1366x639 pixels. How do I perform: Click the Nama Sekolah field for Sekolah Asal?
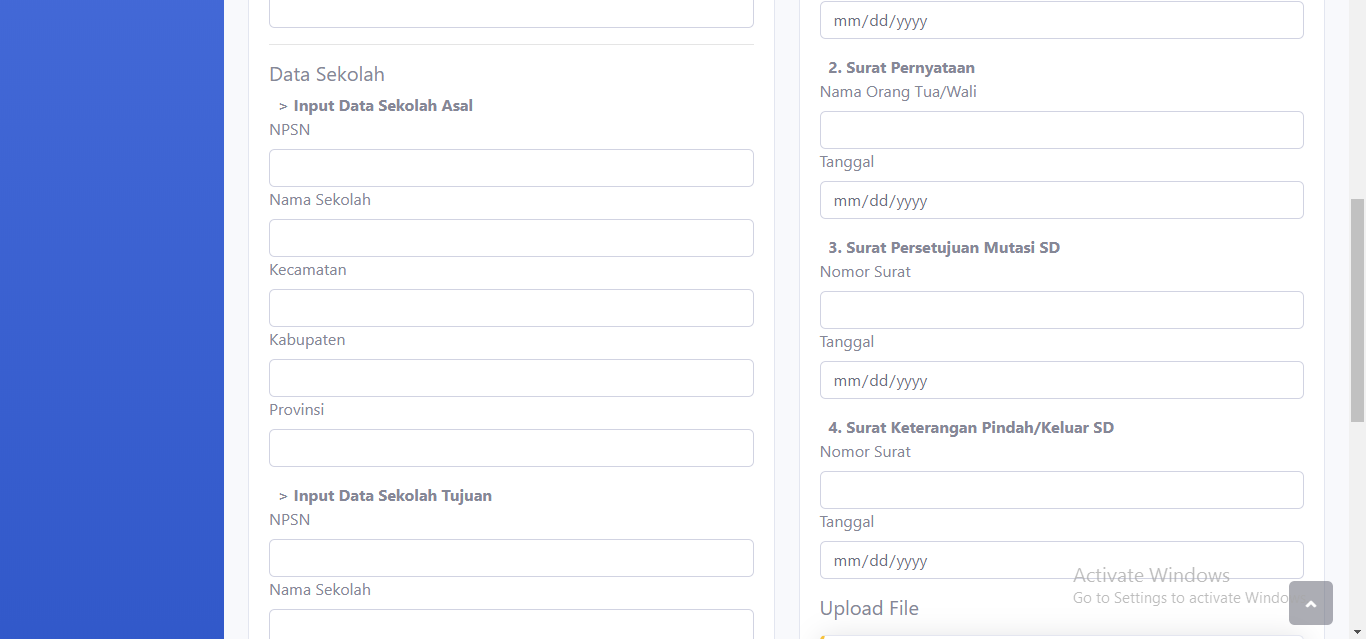(x=511, y=238)
